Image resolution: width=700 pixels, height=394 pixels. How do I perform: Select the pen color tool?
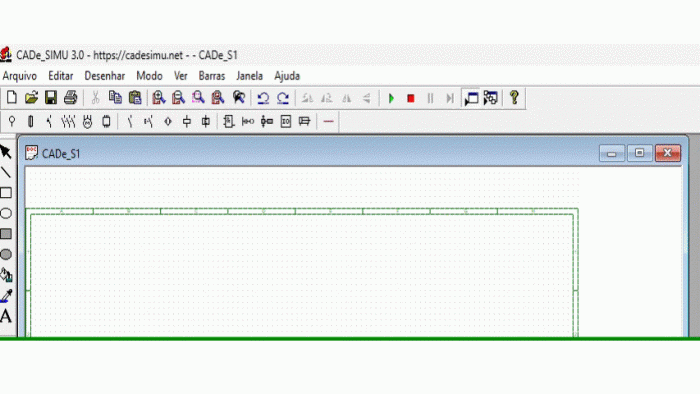(6, 295)
